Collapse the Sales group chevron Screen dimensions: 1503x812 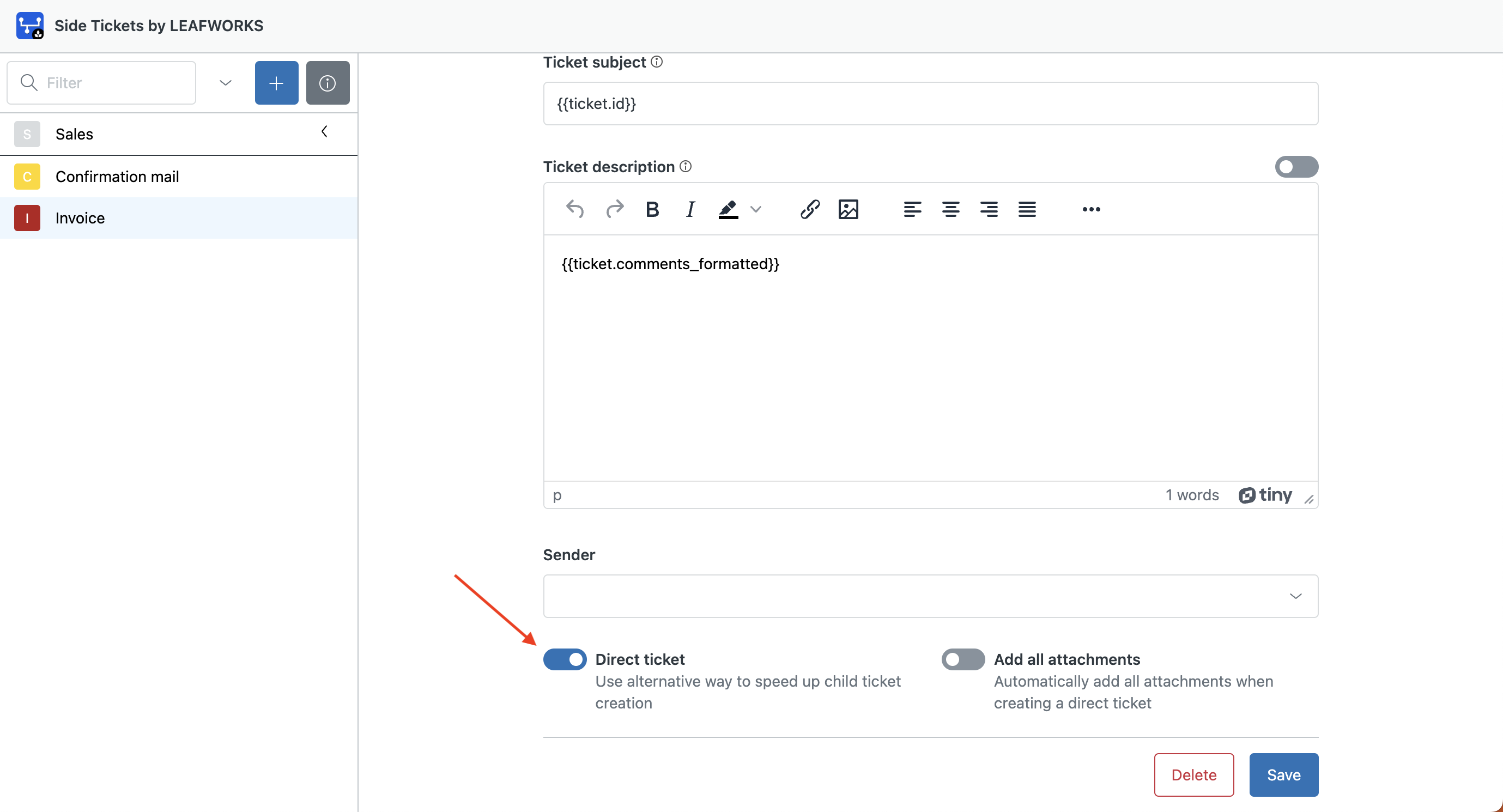click(x=324, y=132)
